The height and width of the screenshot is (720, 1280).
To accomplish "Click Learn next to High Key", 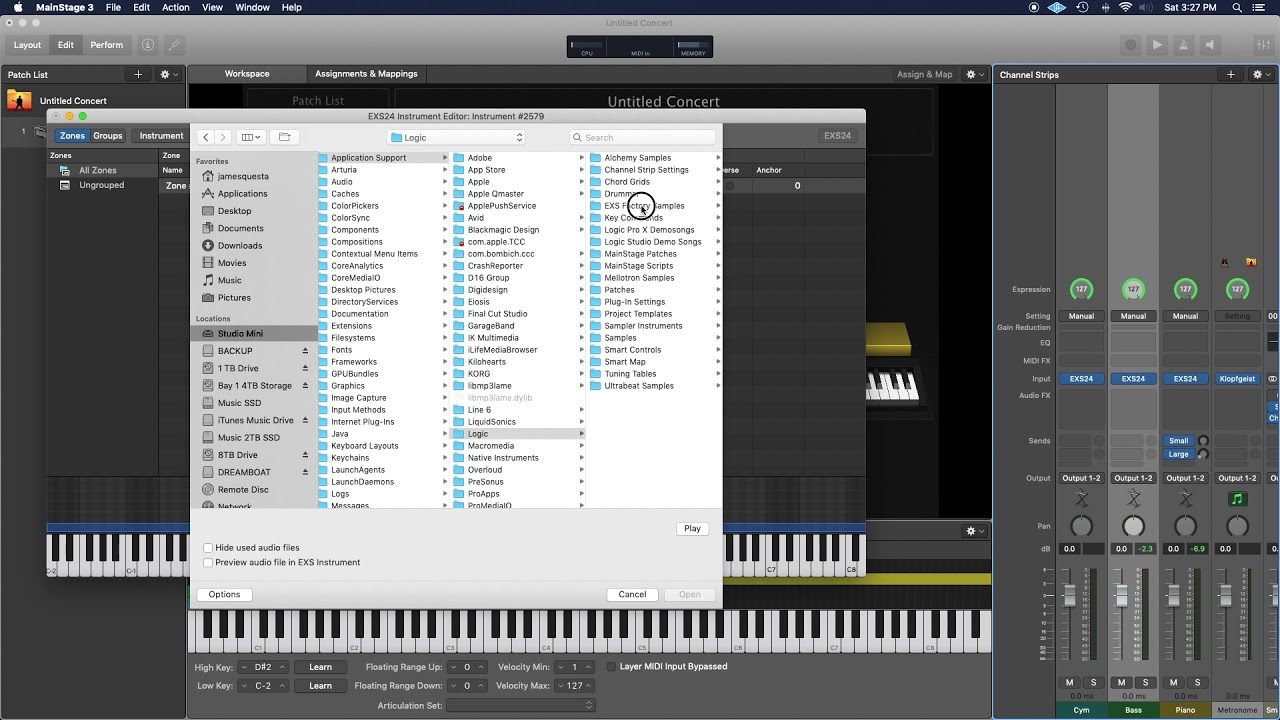I will tap(320, 667).
